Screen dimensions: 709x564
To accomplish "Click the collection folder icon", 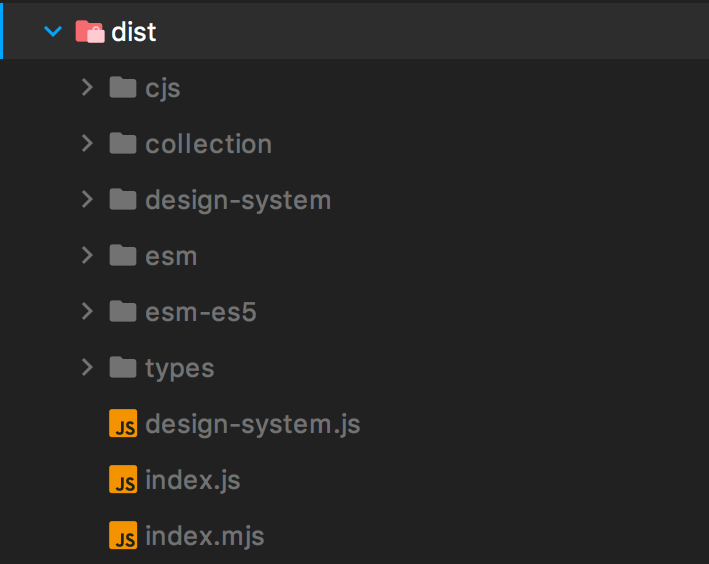I will 123,143.
